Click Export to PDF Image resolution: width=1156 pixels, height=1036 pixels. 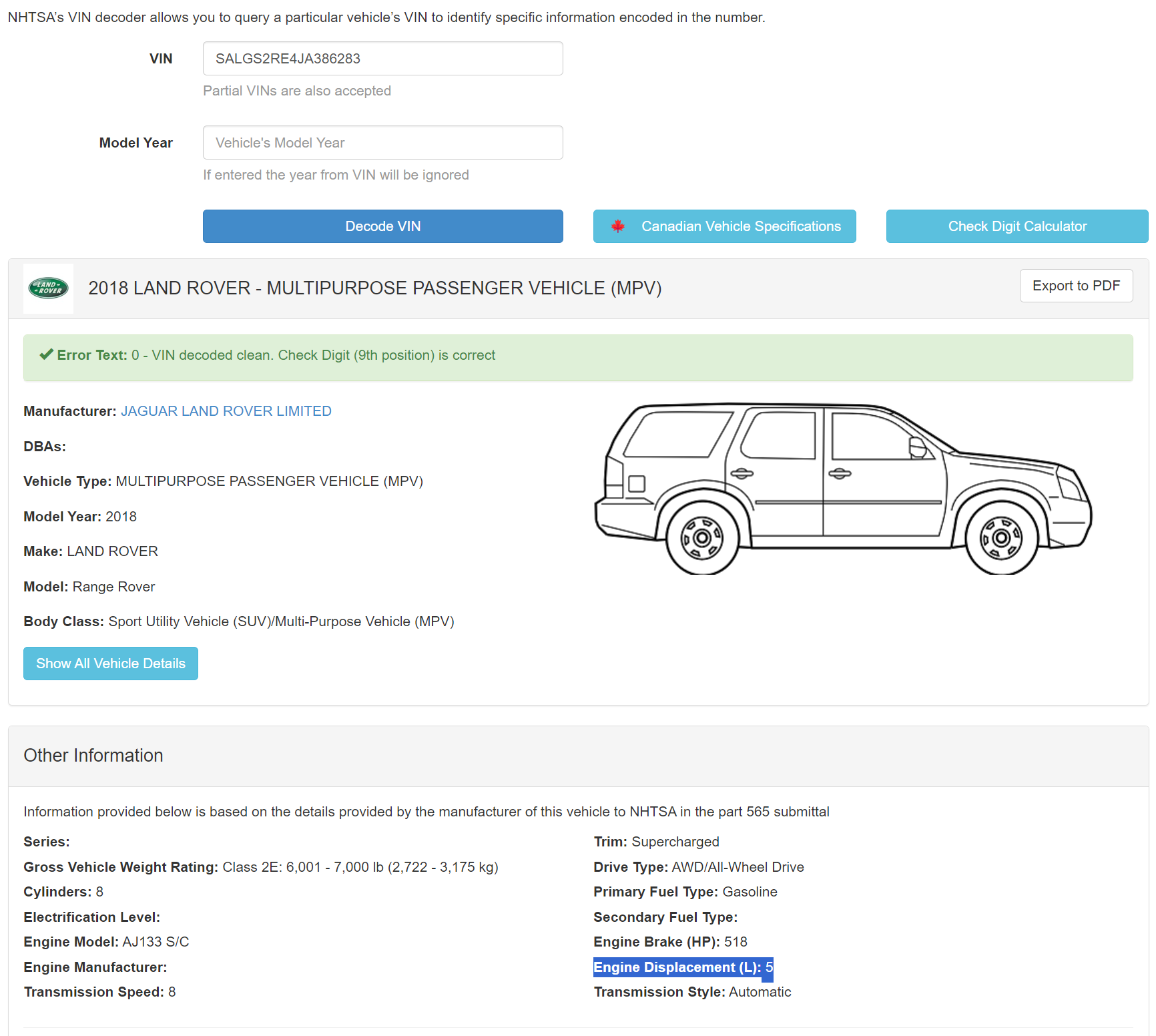tap(1076, 286)
